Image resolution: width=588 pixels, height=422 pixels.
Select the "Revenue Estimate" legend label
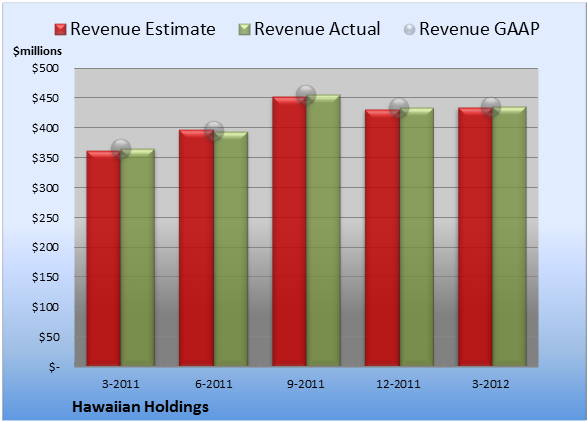[x=143, y=29]
